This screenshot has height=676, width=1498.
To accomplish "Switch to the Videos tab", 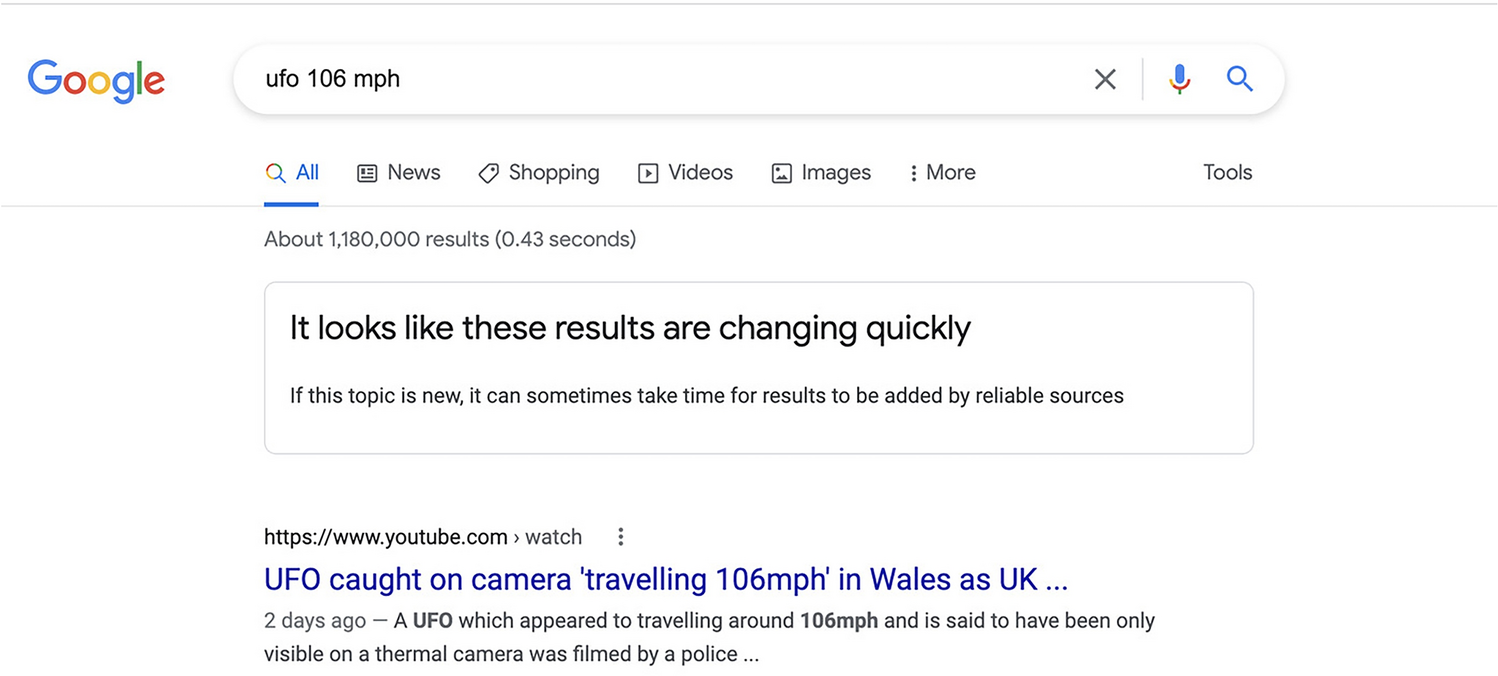I will pos(700,173).
